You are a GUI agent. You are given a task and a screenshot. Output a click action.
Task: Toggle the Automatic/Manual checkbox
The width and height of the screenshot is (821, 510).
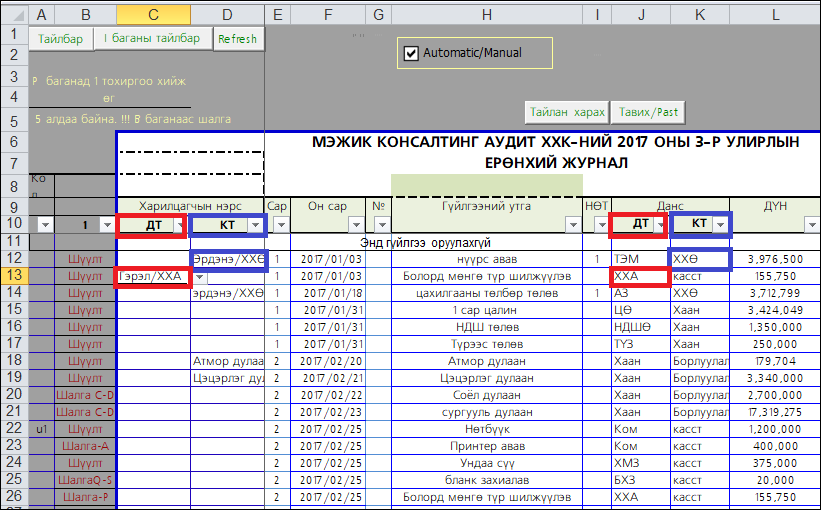[411, 53]
